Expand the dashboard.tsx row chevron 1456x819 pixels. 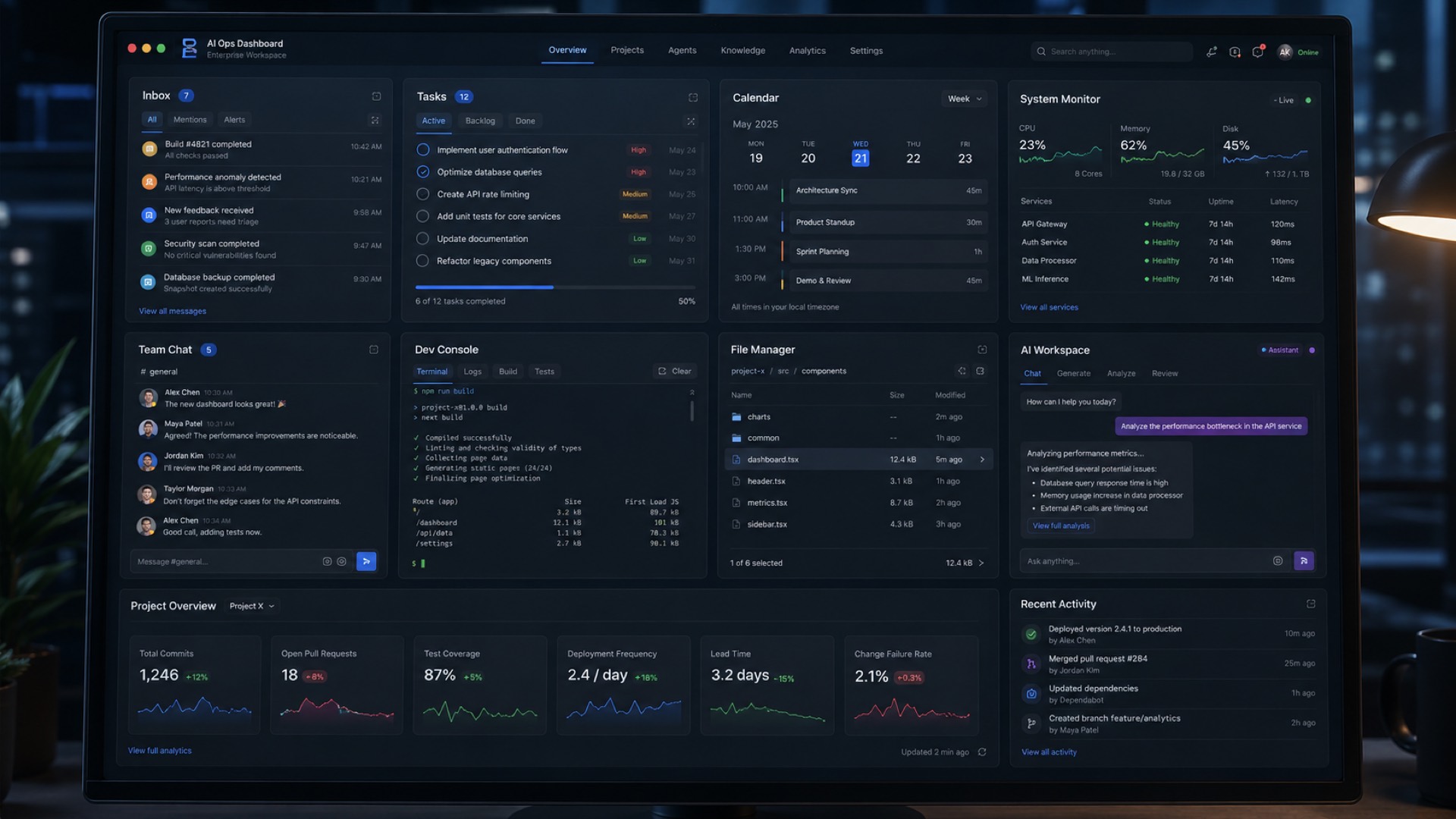[x=982, y=460]
